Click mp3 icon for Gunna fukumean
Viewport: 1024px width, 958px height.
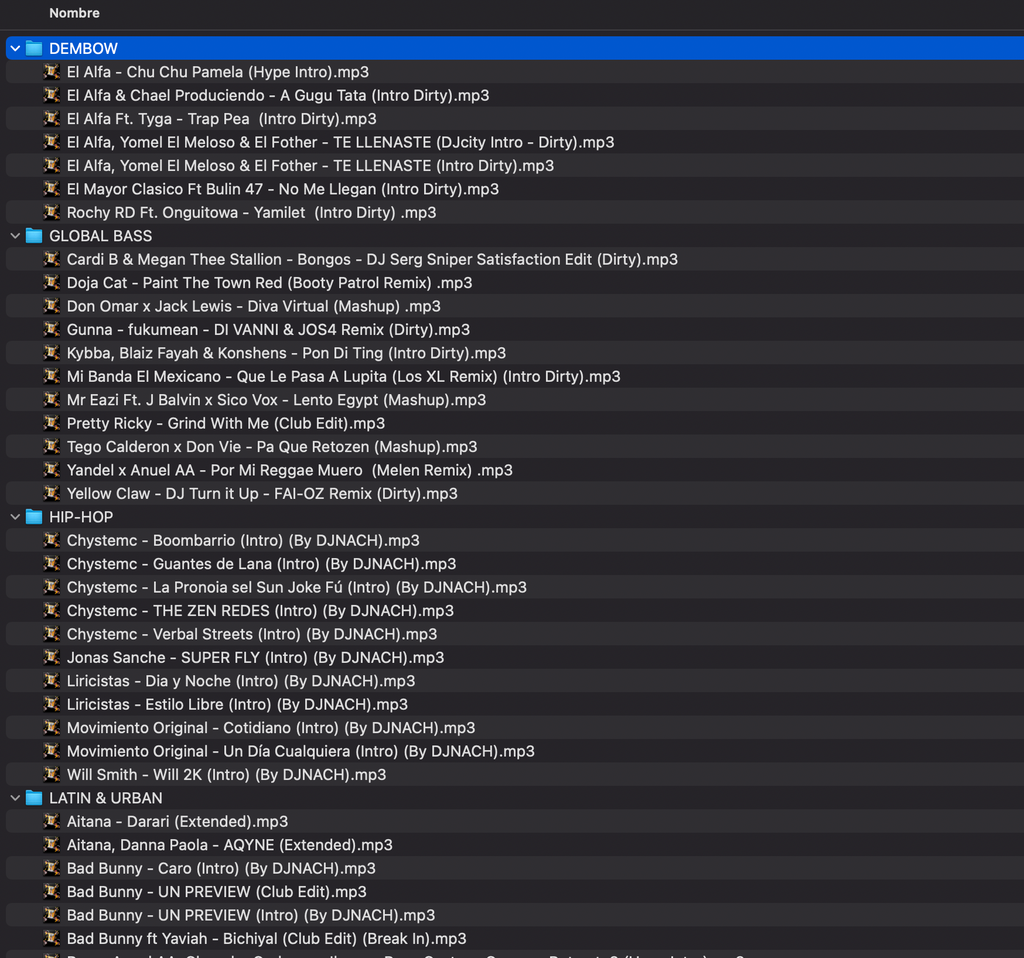click(x=52, y=329)
